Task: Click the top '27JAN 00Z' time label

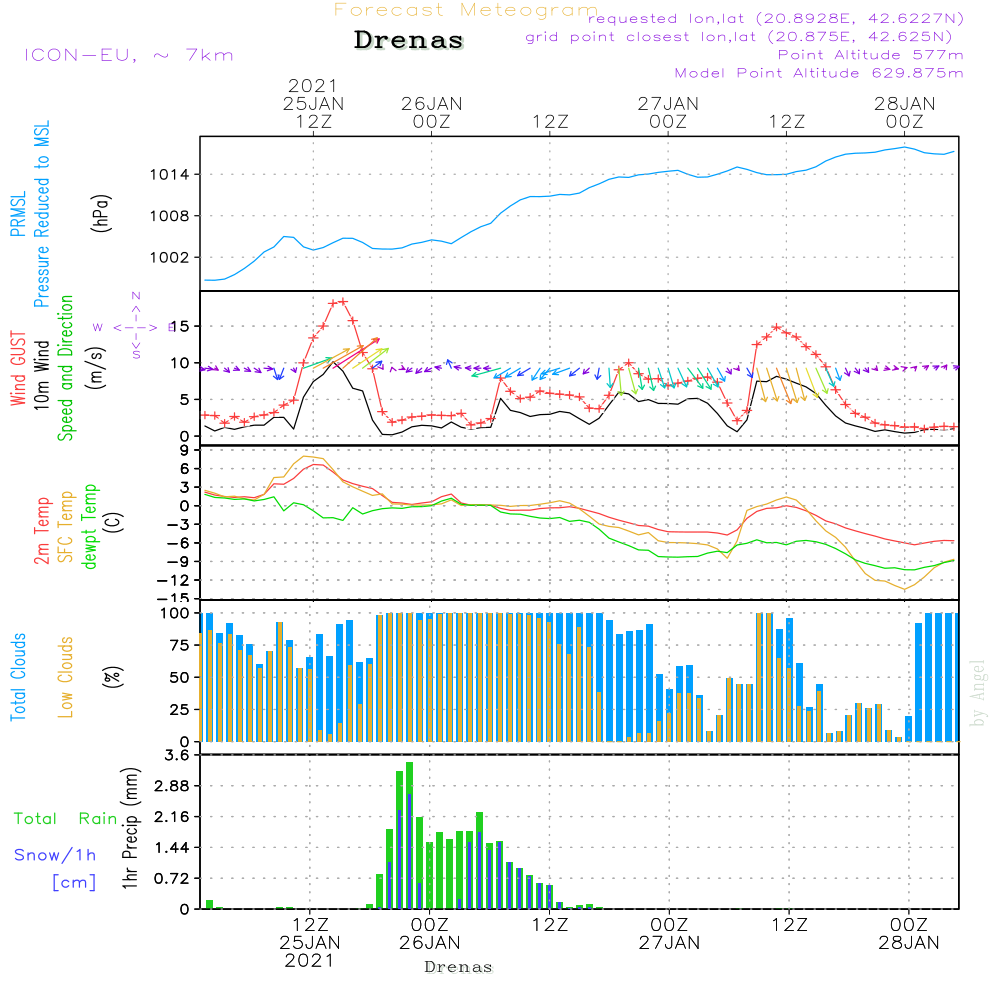Action: click(x=668, y=112)
